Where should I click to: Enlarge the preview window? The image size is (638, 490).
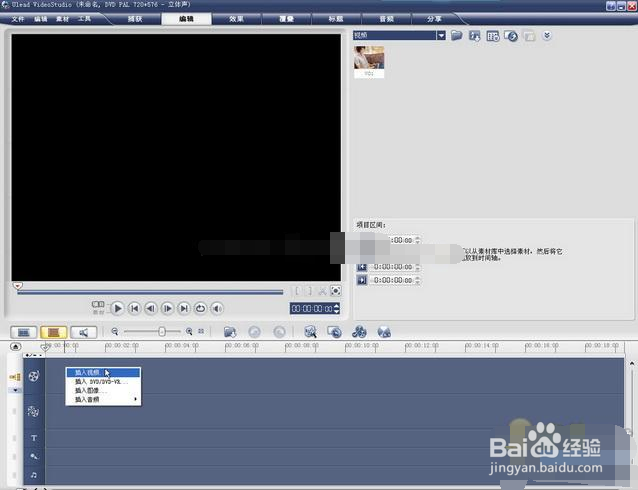[x=336, y=291]
